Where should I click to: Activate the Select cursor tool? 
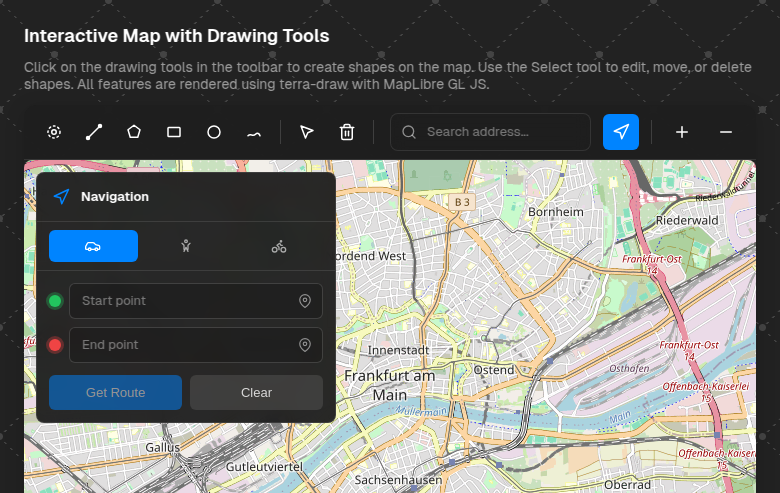(307, 132)
